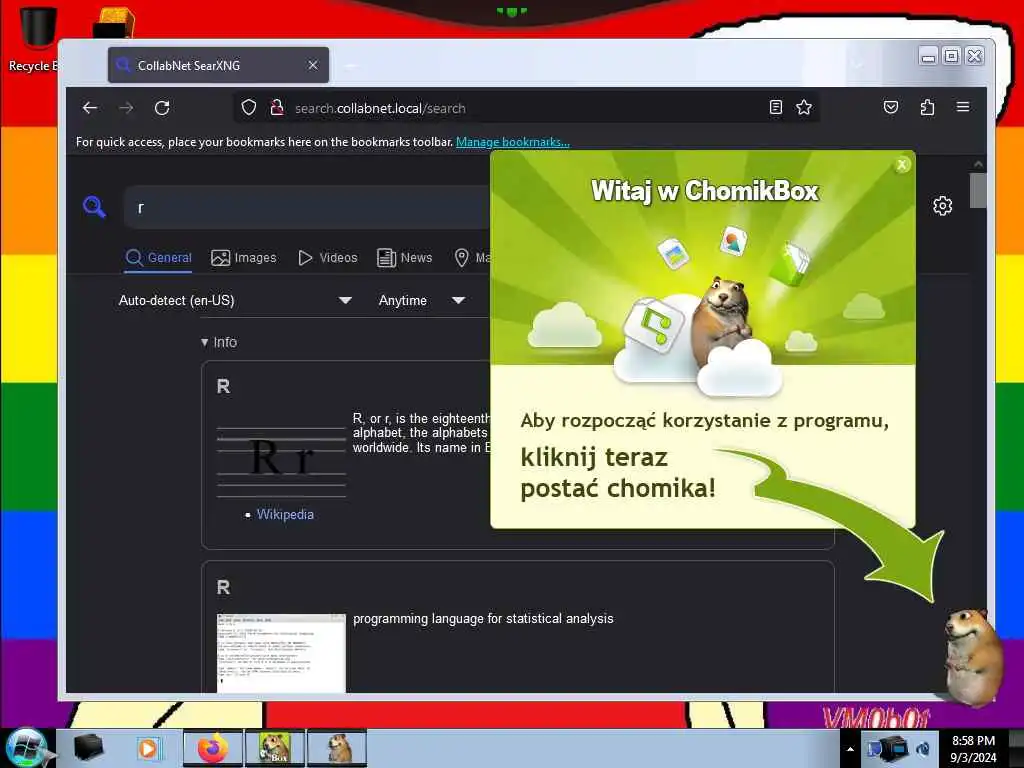Open the Firefox extensions puzzle icon

click(x=927, y=107)
